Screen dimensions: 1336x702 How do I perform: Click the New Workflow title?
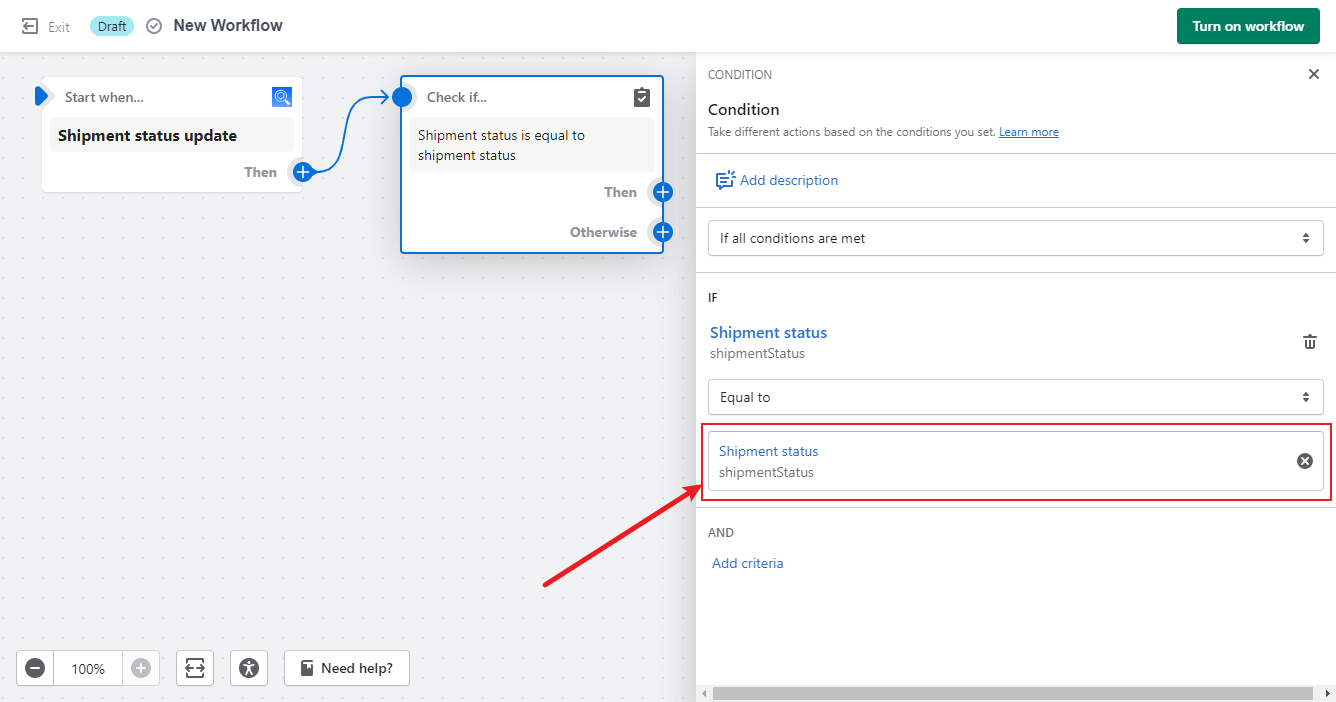point(228,25)
